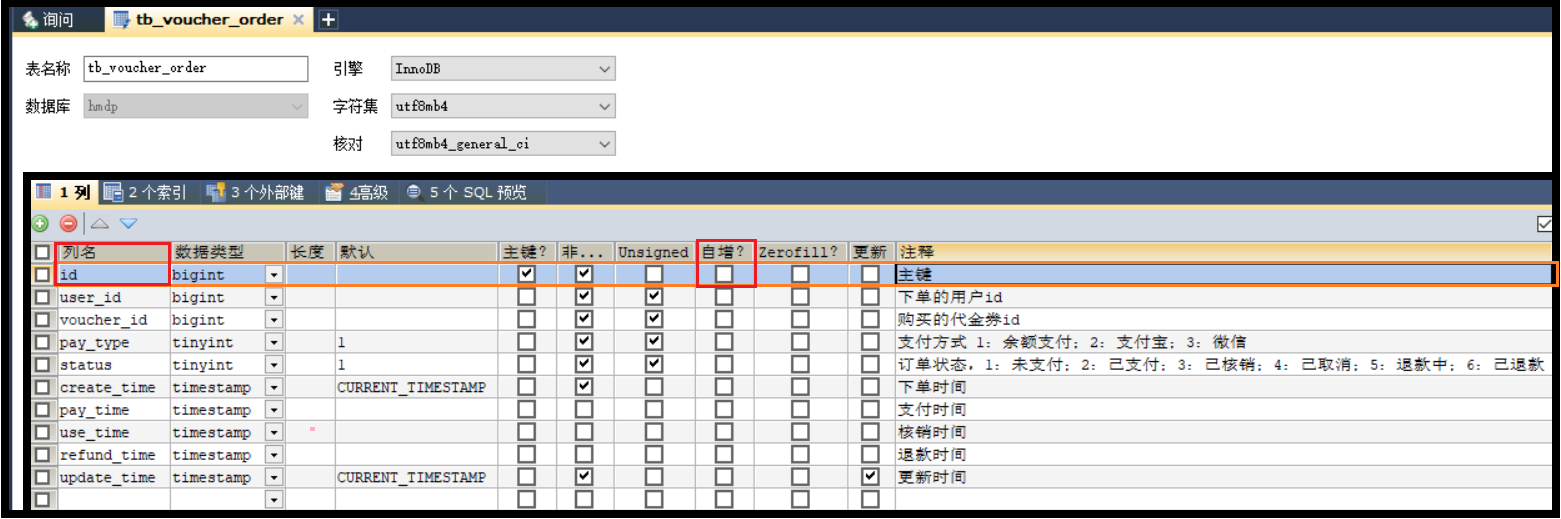The width and height of the screenshot is (1561, 519).
Task: Click the 自增? column header
Action: coord(725,252)
